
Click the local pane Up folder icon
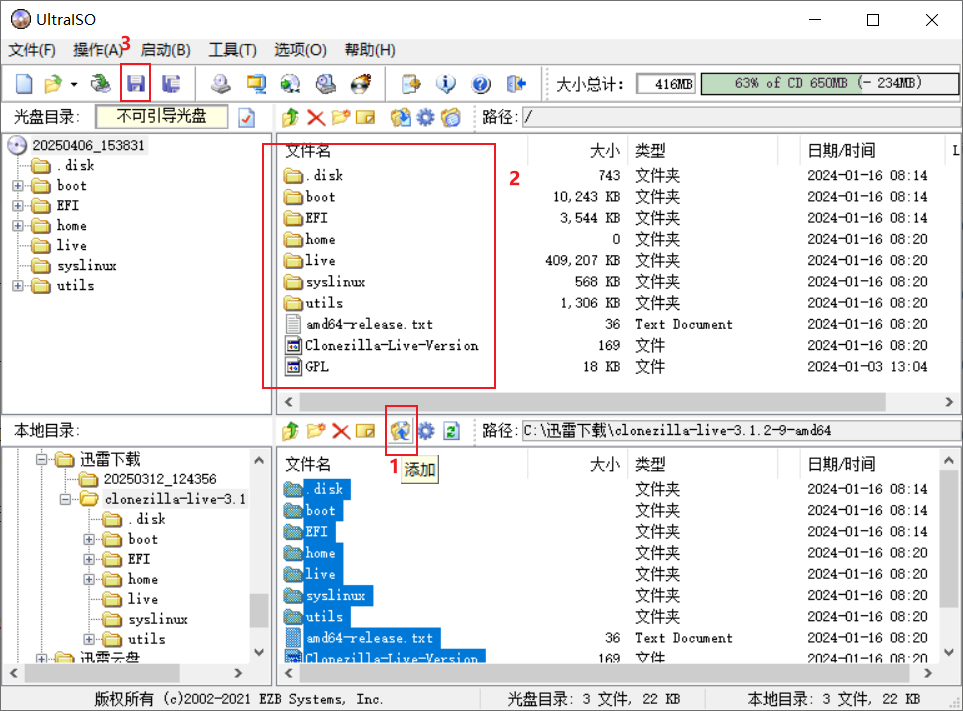(x=290, y=431)
